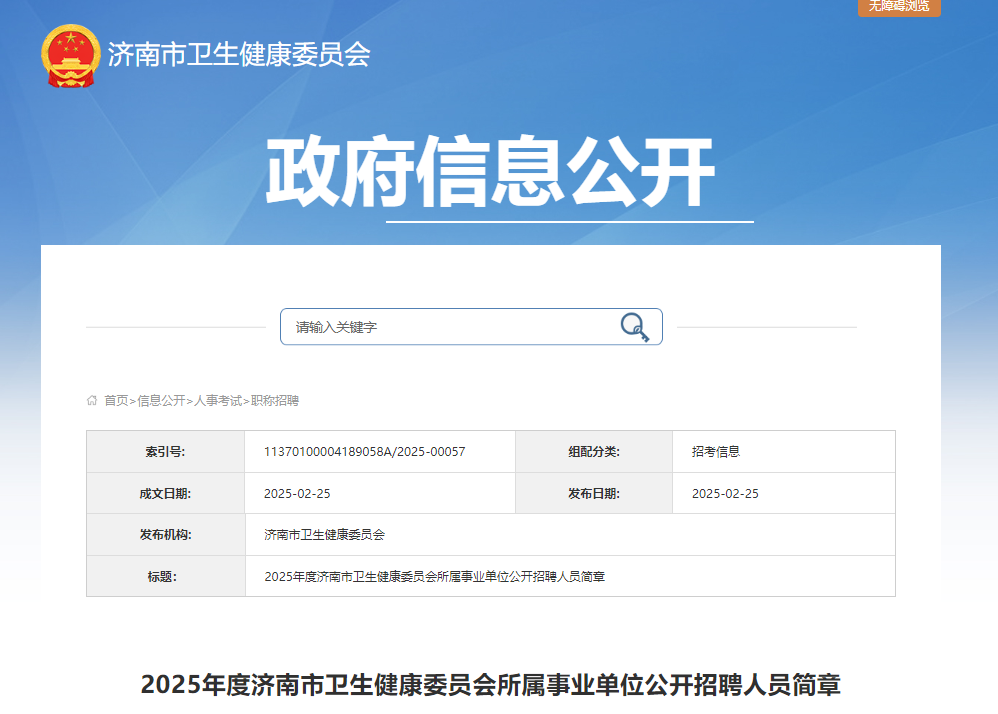998x714 pixels.
Task: Click the home icon in breadcrumb
Action: [92, 401]
